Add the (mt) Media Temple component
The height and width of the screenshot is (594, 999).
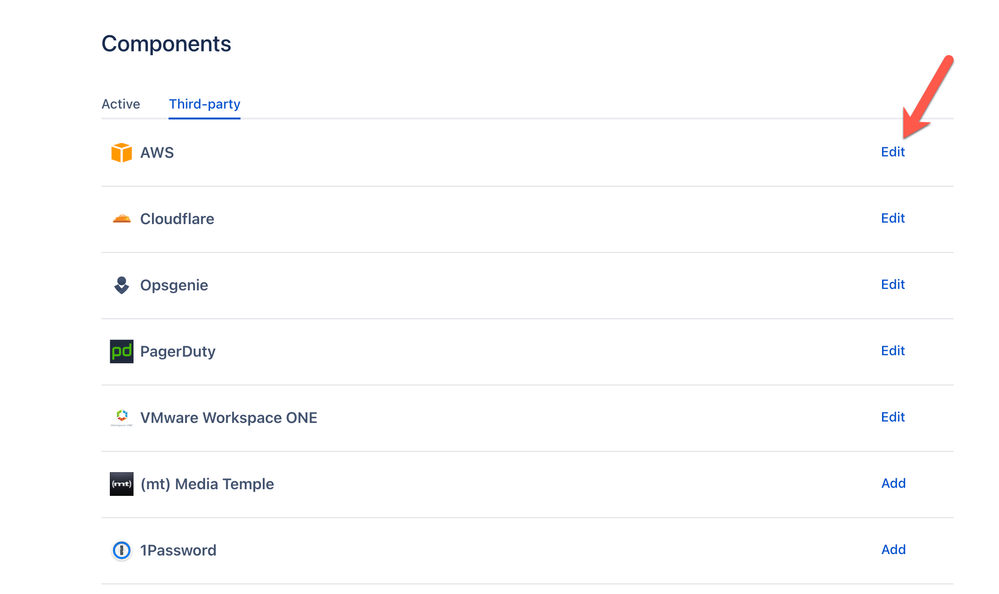[893, 483]
